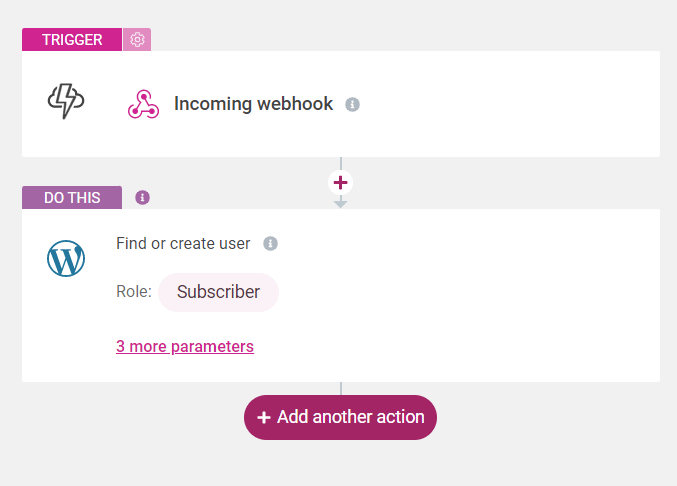677x486 pixels.
Task: Open the Subscriber role pill
Action: coord(218,292)
